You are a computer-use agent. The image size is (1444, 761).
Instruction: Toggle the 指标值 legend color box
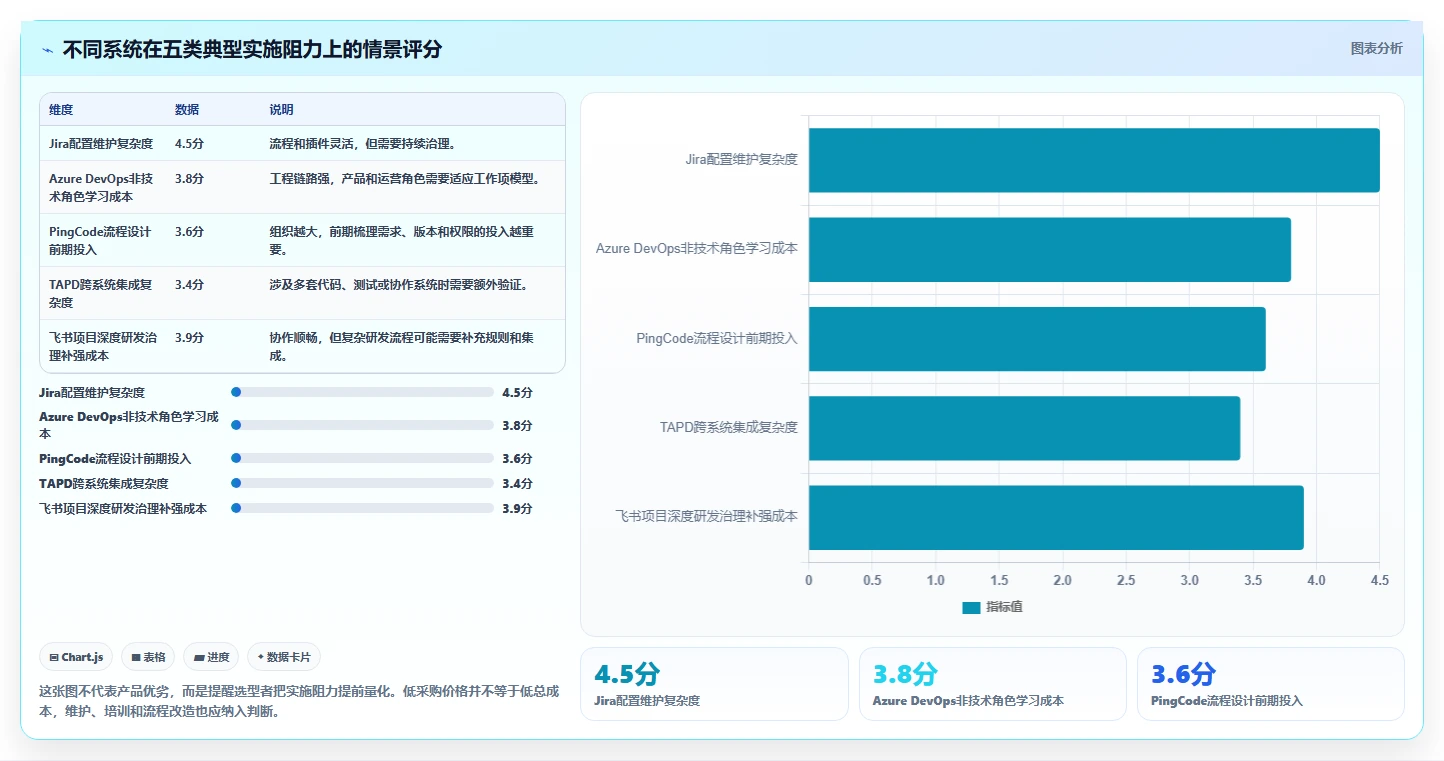971,607
